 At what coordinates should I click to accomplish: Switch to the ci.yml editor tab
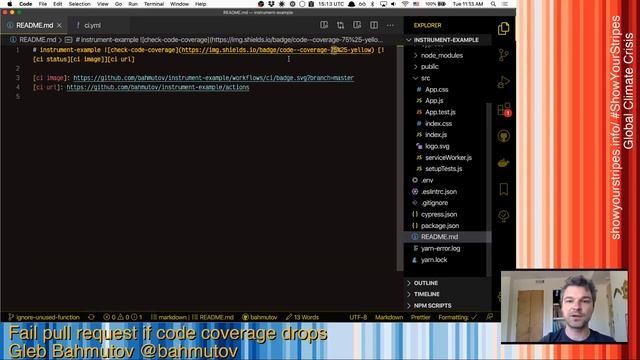(x=92, y=25)
